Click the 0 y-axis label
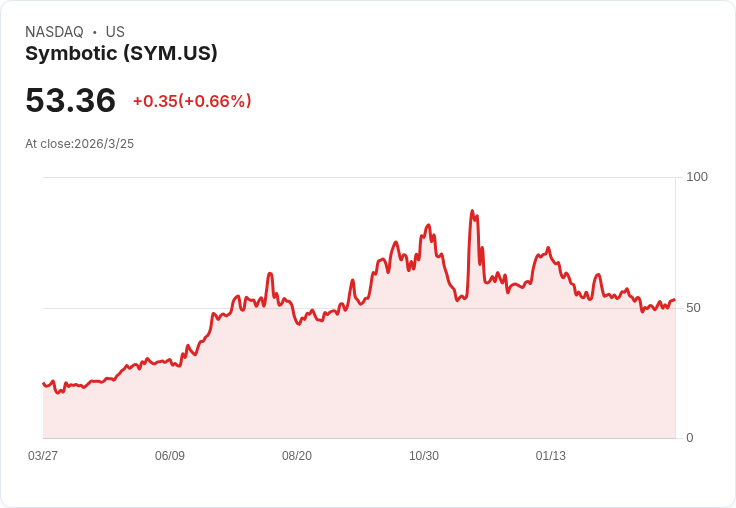The width and height of the screenshot is (736, 508). pyautogui.click(x=690, y=438)
